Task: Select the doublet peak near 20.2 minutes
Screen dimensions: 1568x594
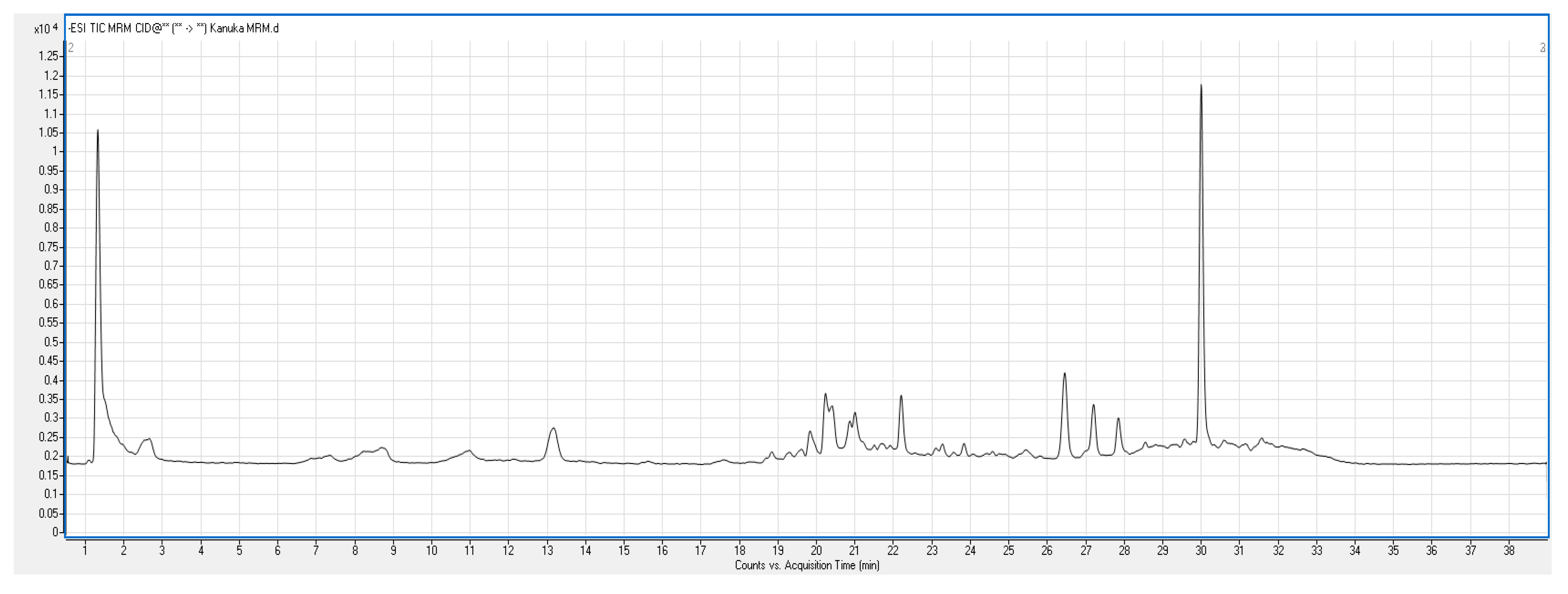Action: pos(826,396)
